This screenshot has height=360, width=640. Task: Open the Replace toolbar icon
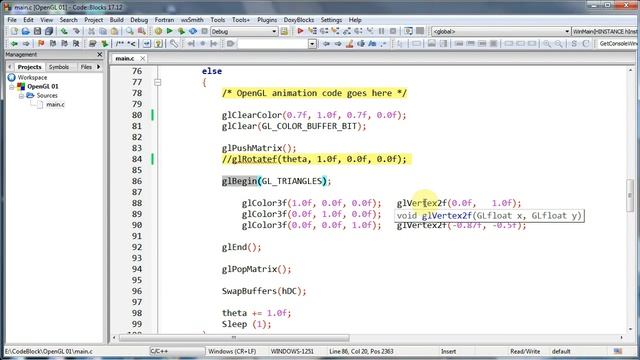tap(142, 31)
